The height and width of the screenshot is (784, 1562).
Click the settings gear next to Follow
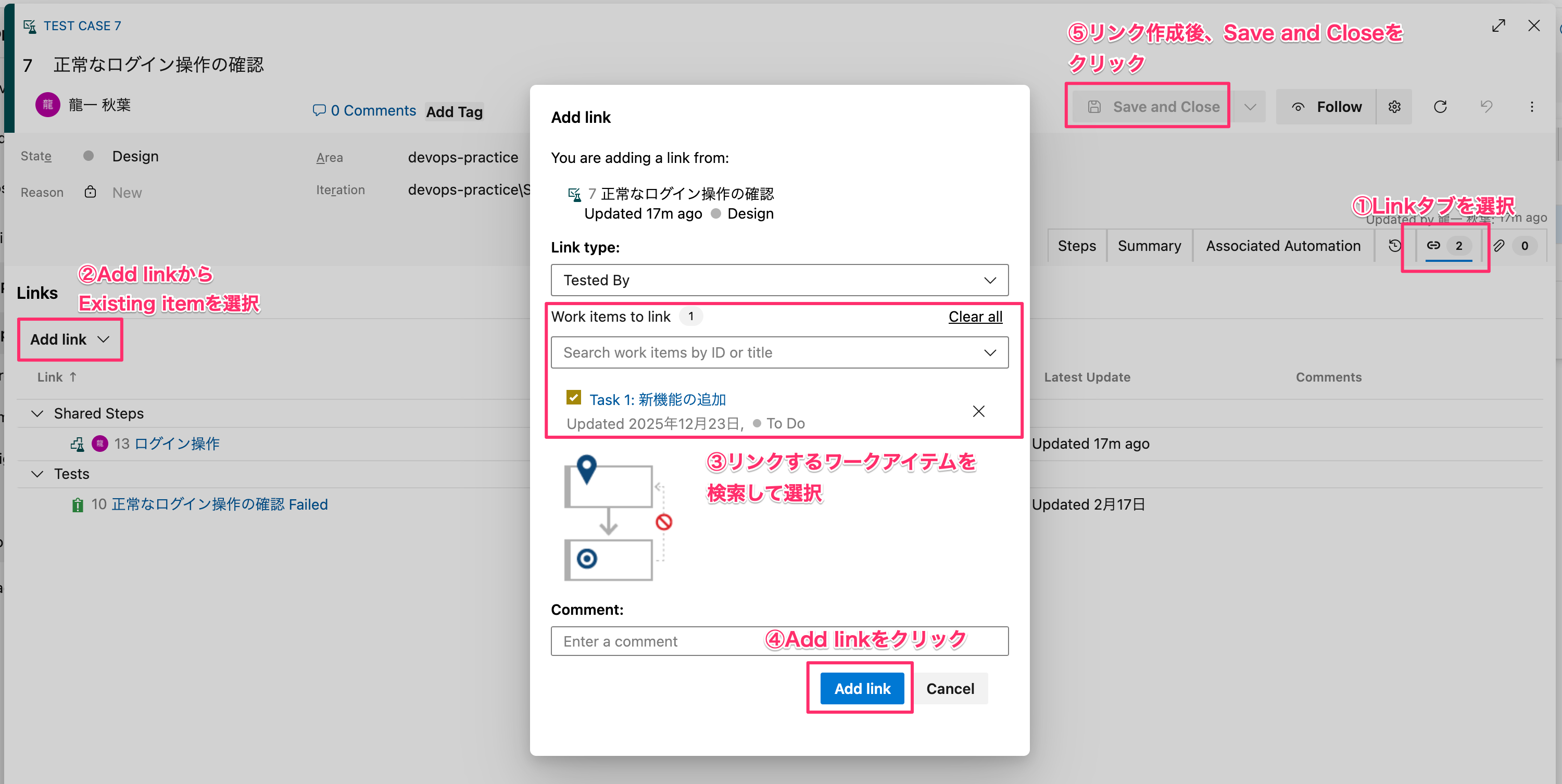1394,107
